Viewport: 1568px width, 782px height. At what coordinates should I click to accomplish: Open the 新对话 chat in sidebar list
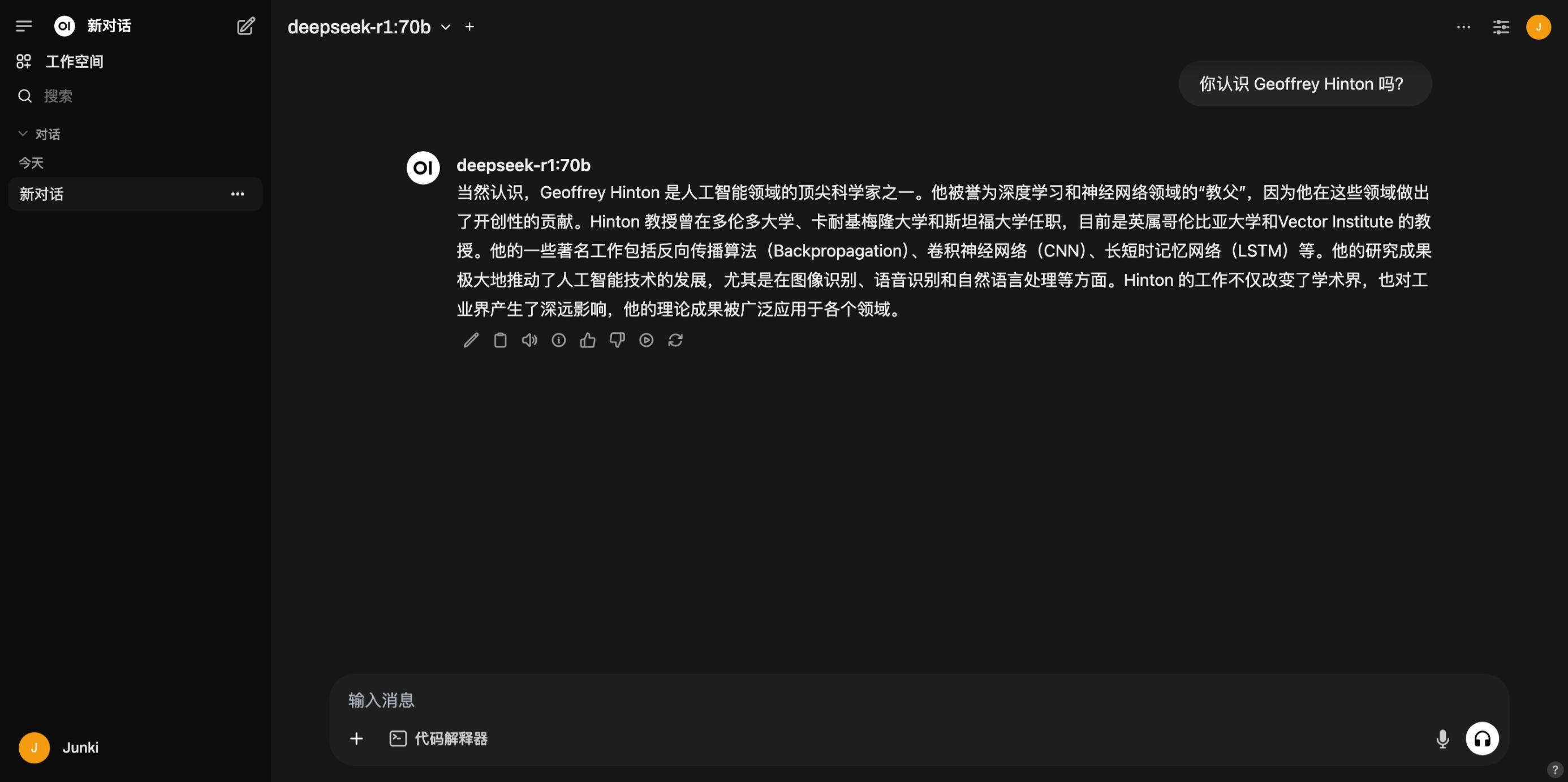(x=135, y=194)
